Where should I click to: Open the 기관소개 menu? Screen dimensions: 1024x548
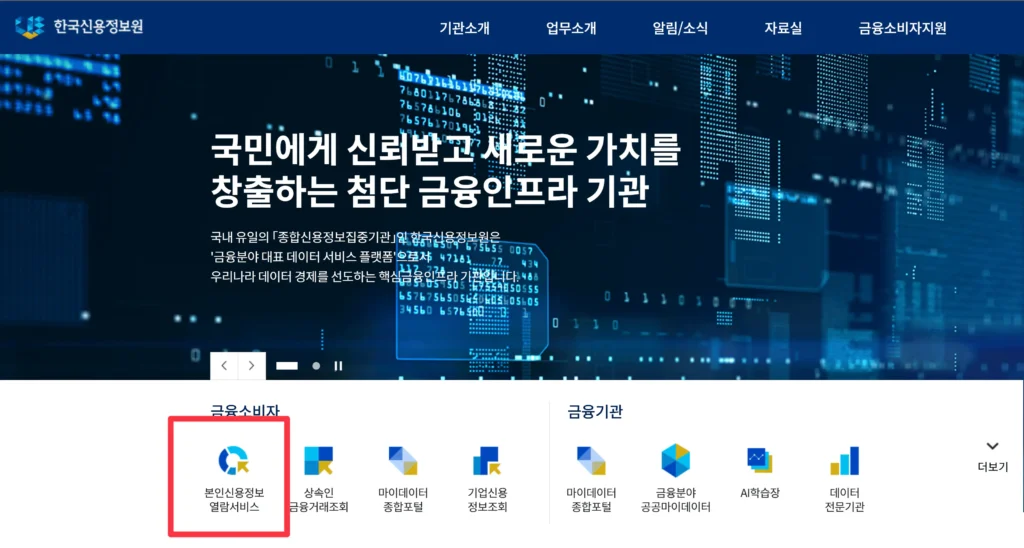(464, 28)
